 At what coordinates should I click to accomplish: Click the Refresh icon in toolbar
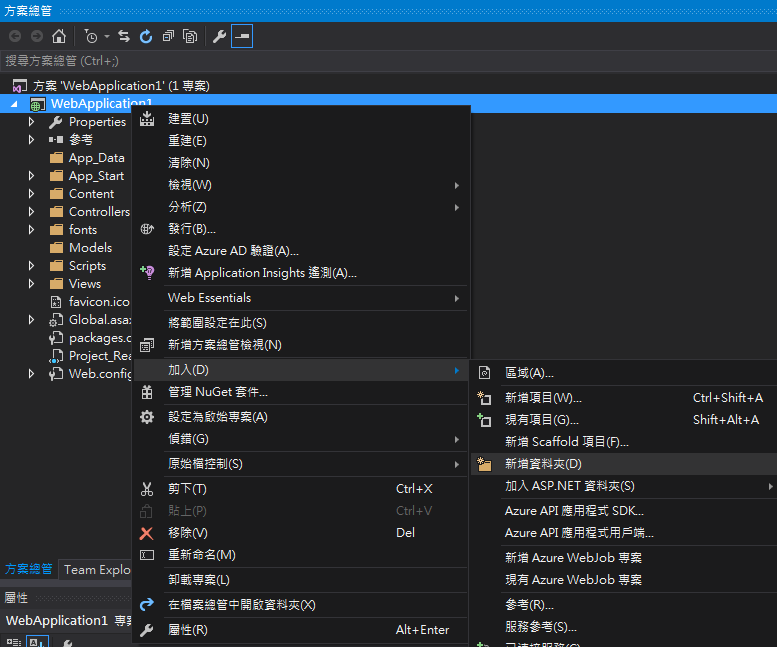click(146, 36)
